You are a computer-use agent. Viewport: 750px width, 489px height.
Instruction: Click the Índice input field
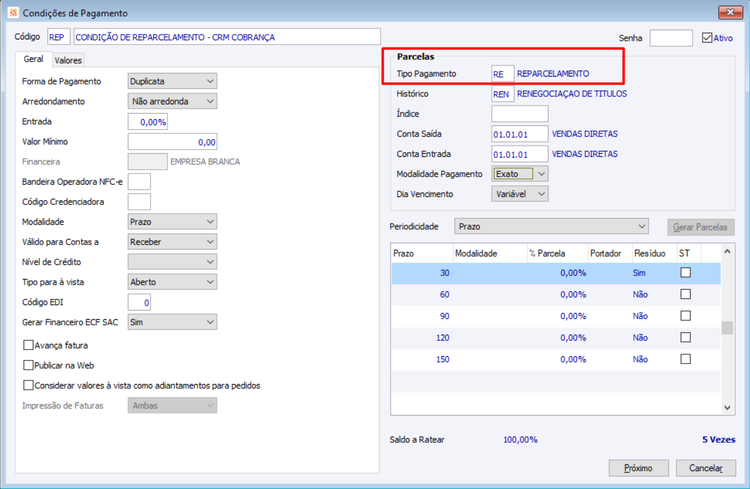(519, 114)
